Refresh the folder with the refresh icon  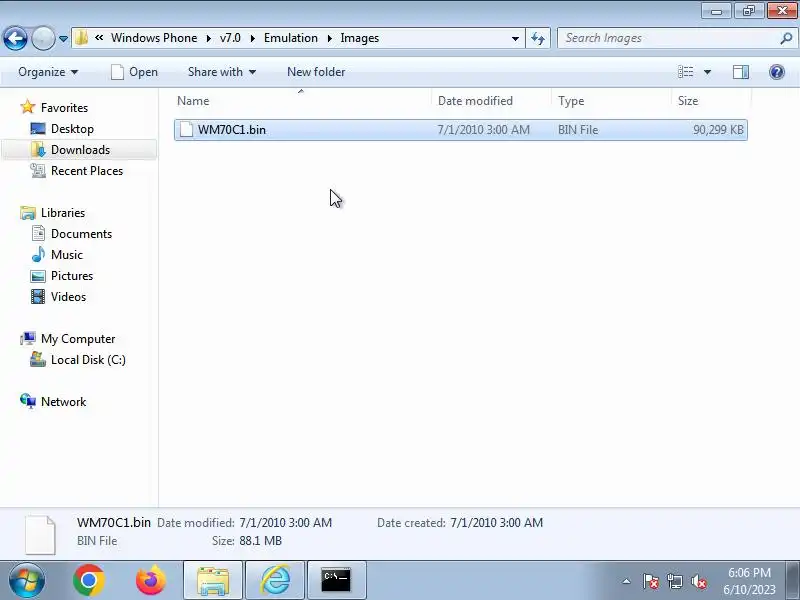538,38
